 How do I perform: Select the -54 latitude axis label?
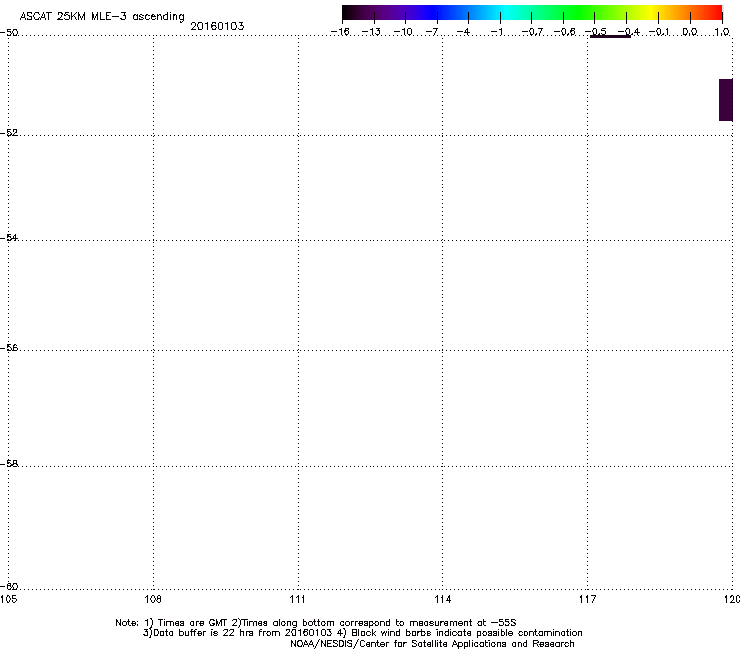click(9, 237)
